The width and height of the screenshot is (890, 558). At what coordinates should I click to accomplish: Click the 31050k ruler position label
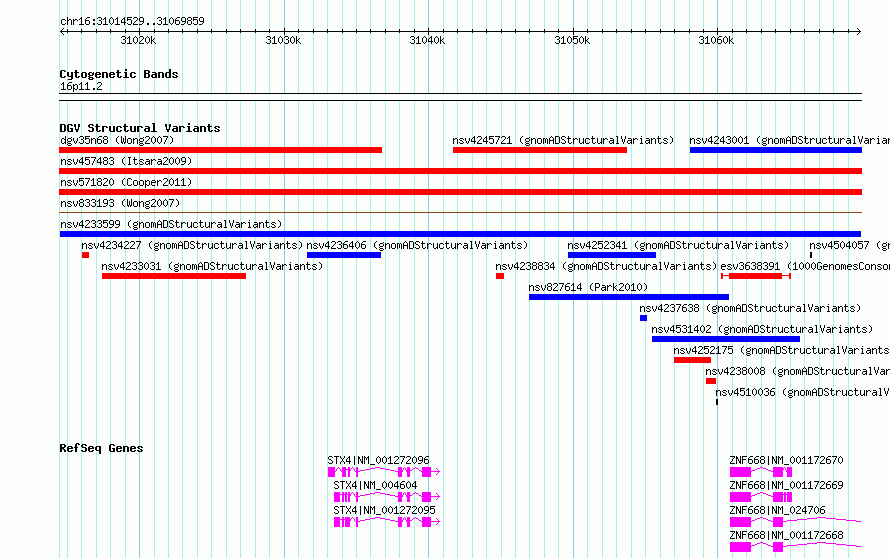(x=572, y=40)
